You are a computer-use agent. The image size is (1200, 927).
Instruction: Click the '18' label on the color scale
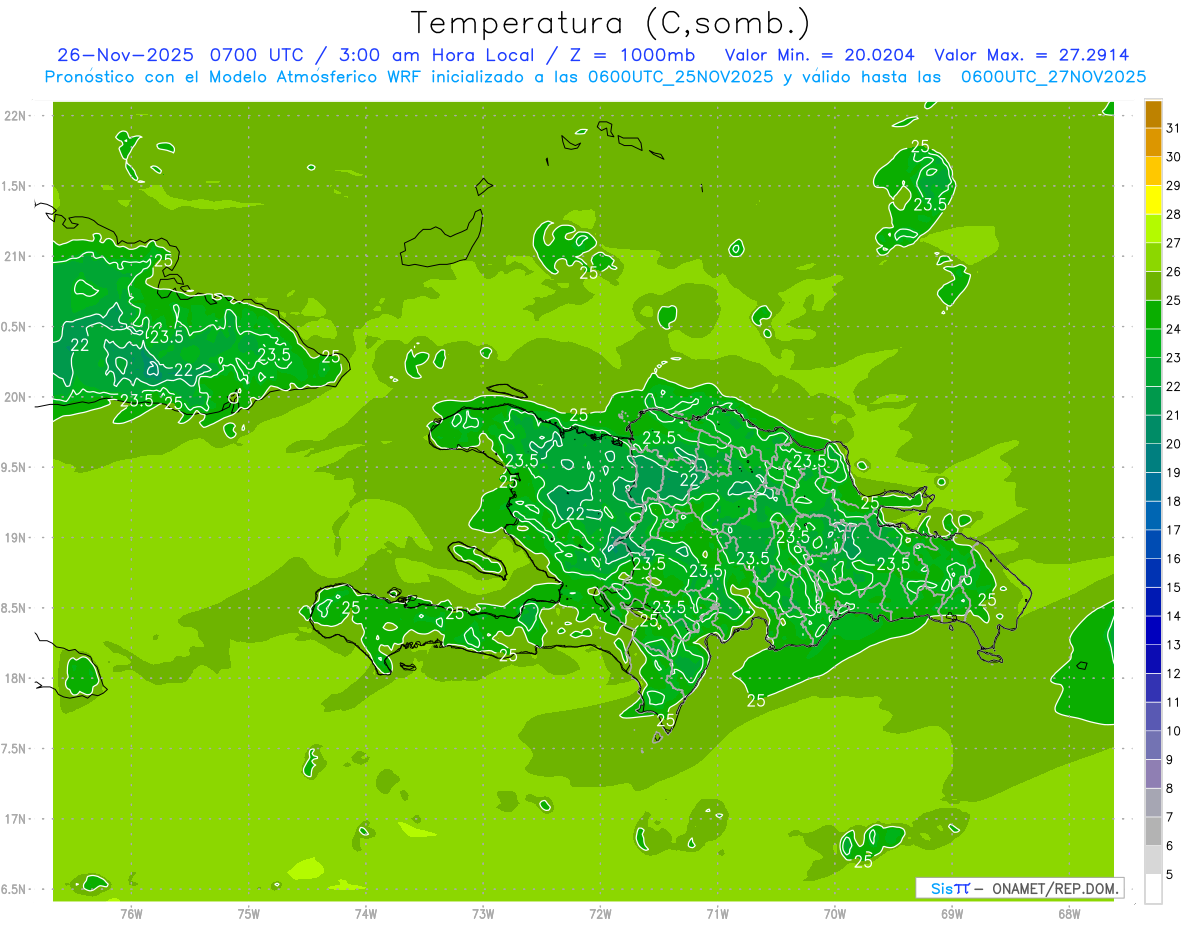click(x=1174, y=501)
